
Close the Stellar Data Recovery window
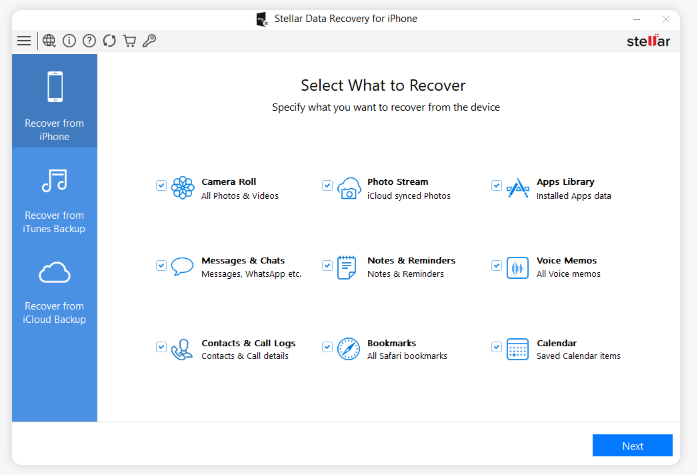pyautogui.click(x=665, y=19)
